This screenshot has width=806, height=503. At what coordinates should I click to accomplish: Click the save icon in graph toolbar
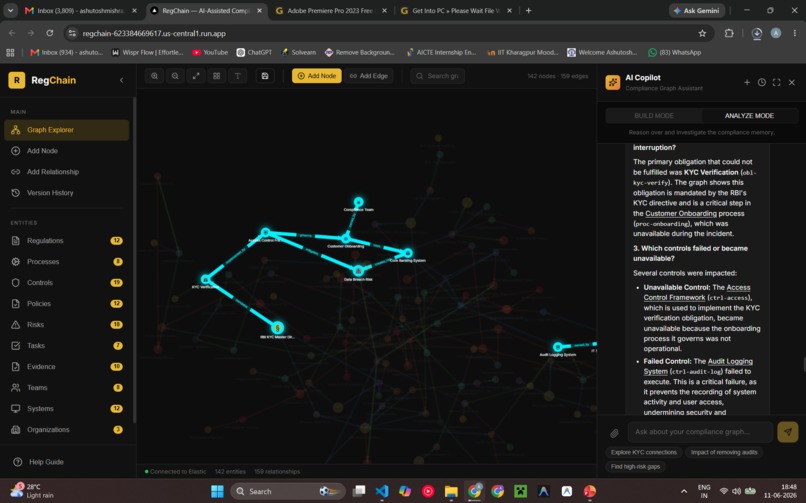click(x=265, y=76)
